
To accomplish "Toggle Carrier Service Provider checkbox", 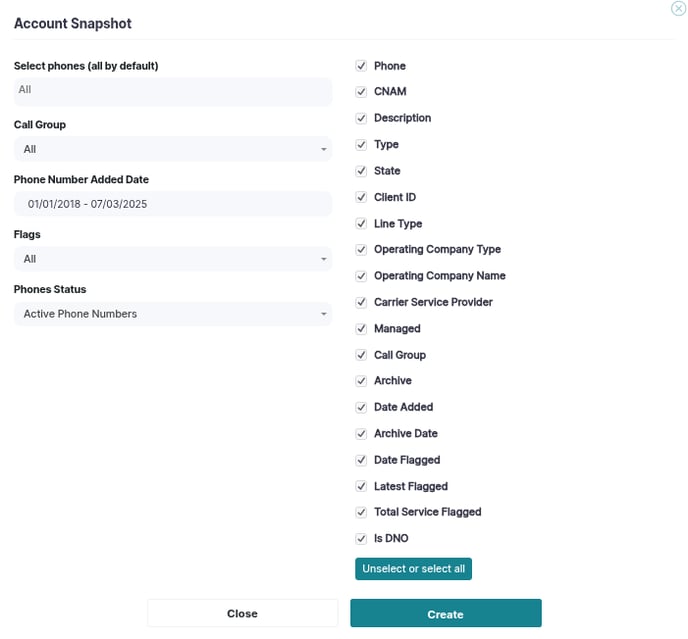I will point(361,302).
